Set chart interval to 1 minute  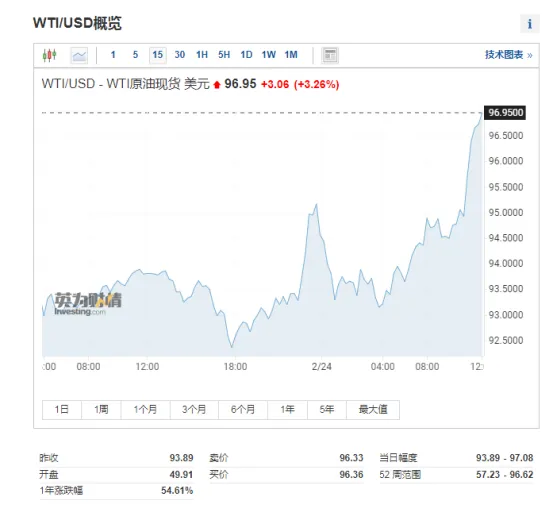tap(113, 55)
